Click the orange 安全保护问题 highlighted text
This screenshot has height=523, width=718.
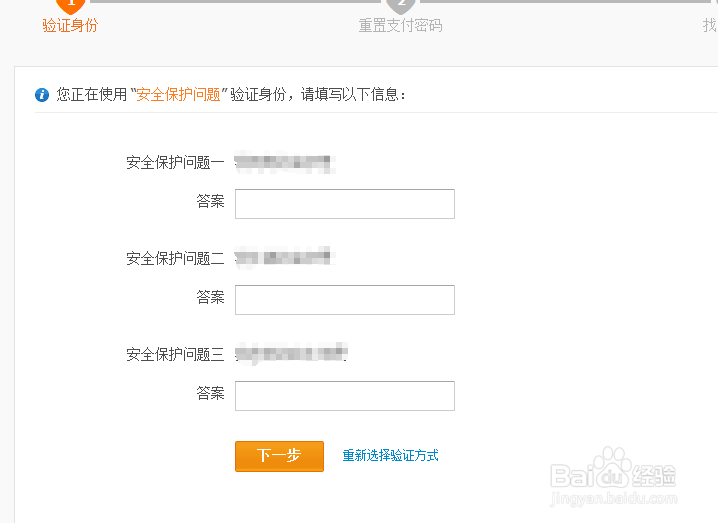(x=178, y=95)
